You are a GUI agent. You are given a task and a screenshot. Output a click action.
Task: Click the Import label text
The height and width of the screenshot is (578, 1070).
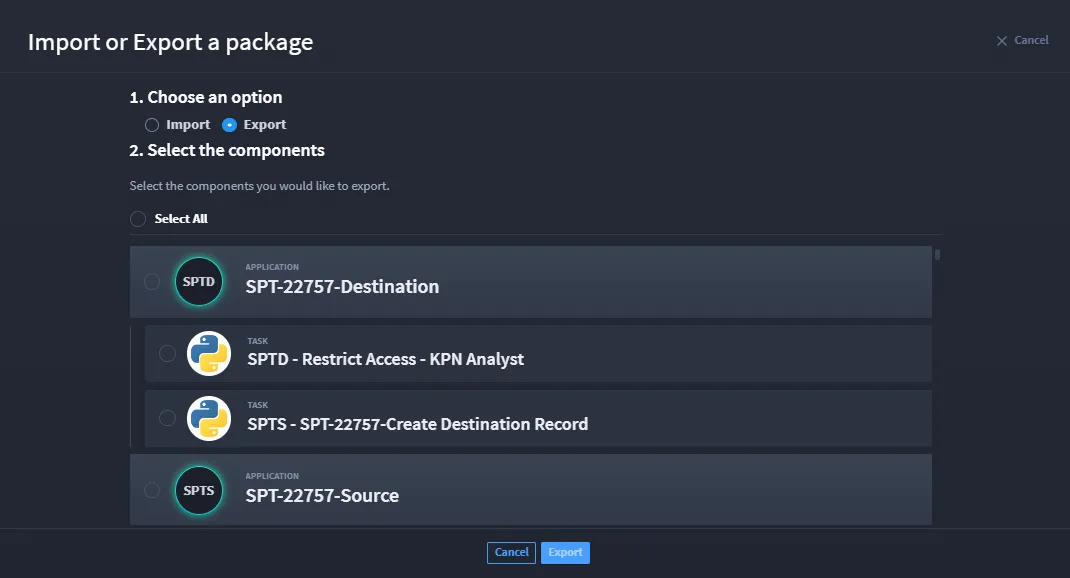point(188,125)
